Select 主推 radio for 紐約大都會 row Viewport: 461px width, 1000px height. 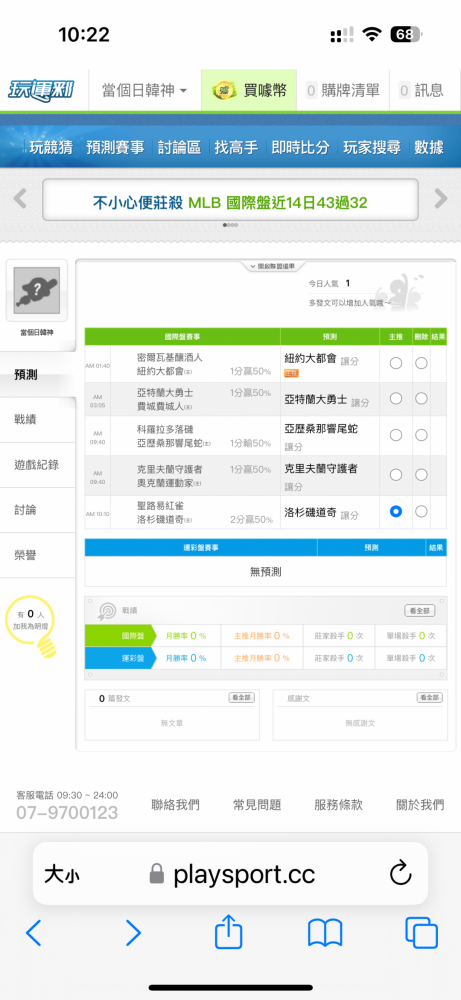click(x=396, y=363)
